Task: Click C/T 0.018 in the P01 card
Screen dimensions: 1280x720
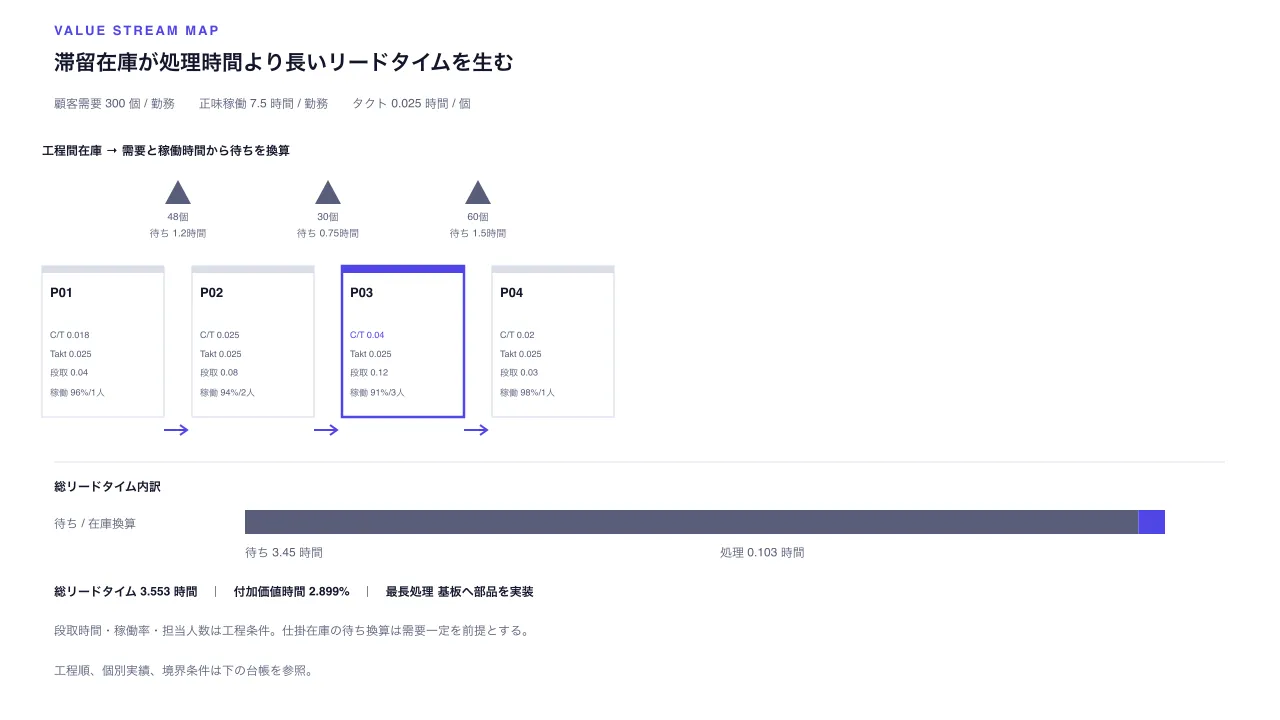Action: (70, 335)
